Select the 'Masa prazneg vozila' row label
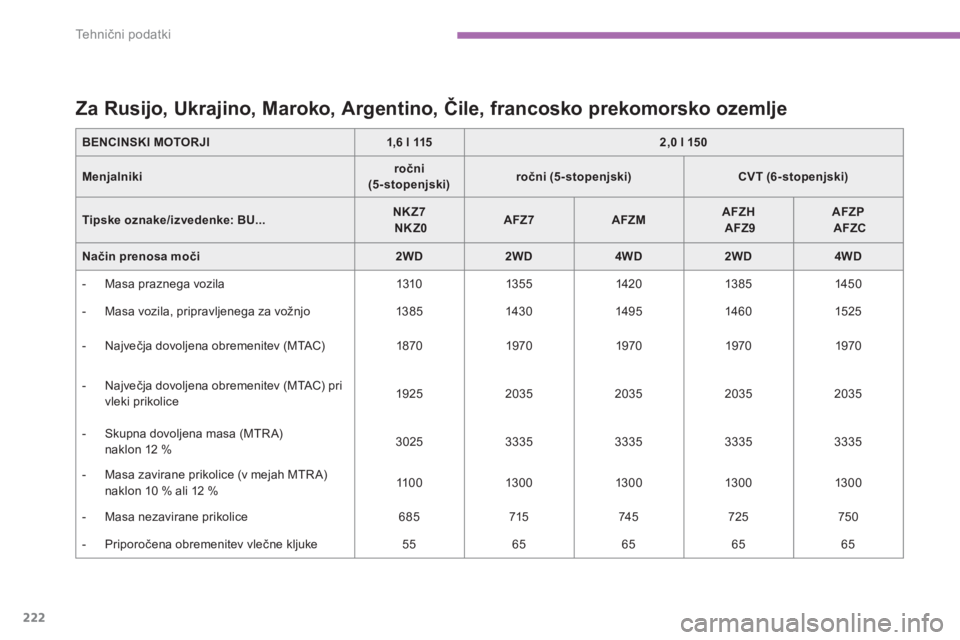The height and width of the screenshot is (640, 960). (161, 283)
